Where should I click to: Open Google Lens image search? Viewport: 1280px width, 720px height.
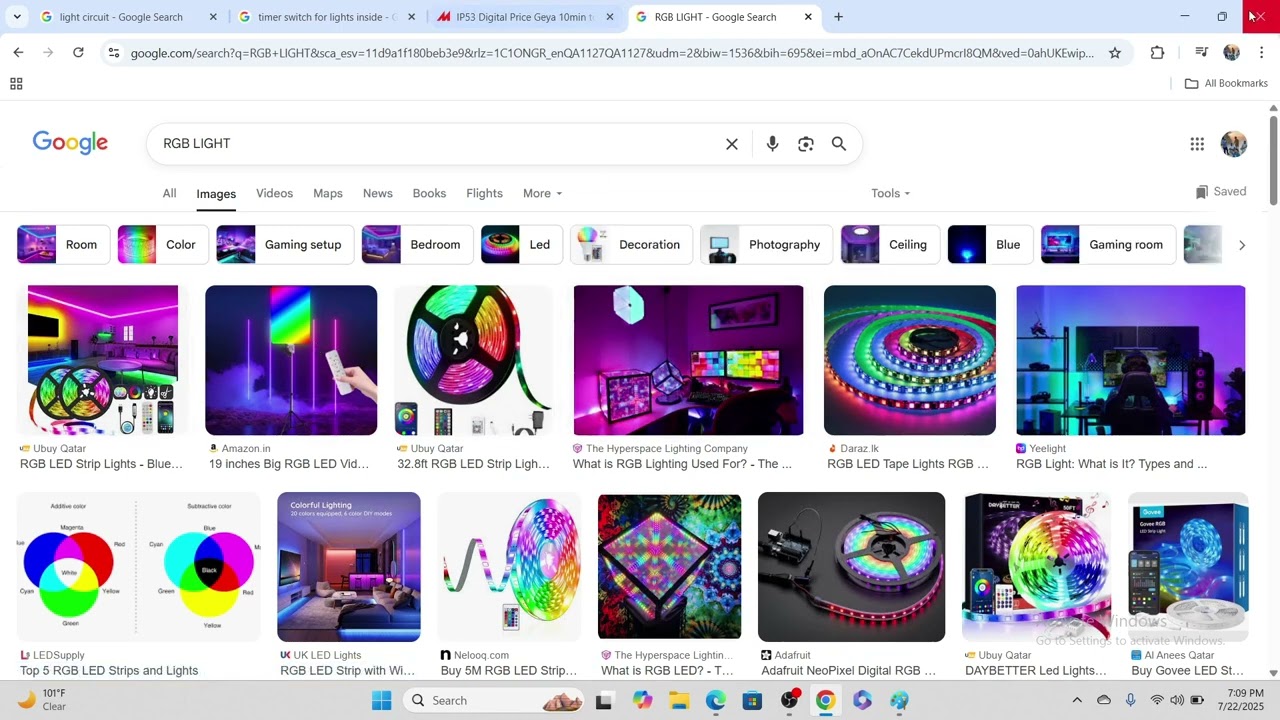(x=806, y=144)
